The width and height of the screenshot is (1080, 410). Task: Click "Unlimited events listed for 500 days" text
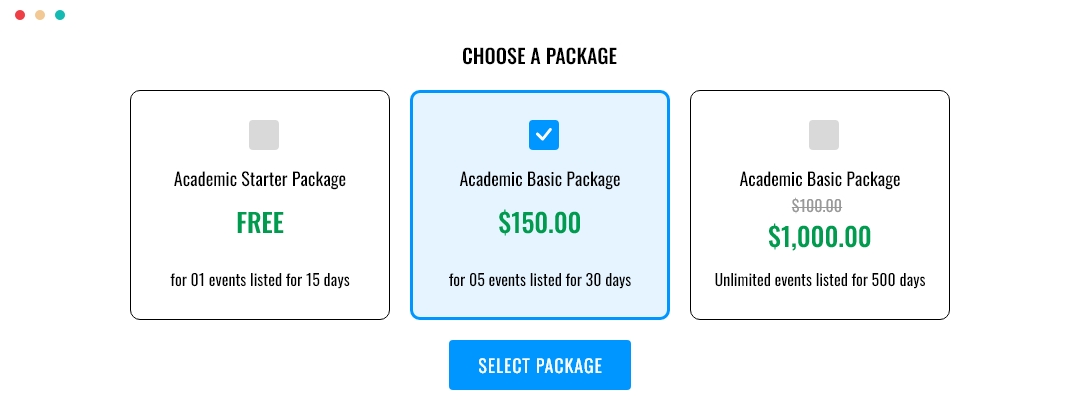pyautogui.click(x=820, y=280)
